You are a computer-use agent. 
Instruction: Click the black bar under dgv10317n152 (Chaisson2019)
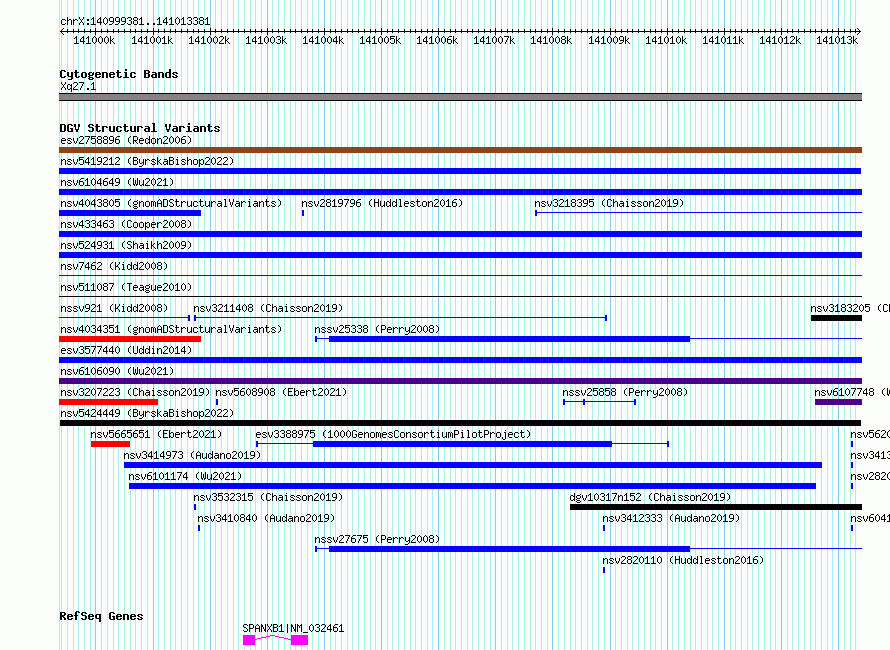coord(716,507)
